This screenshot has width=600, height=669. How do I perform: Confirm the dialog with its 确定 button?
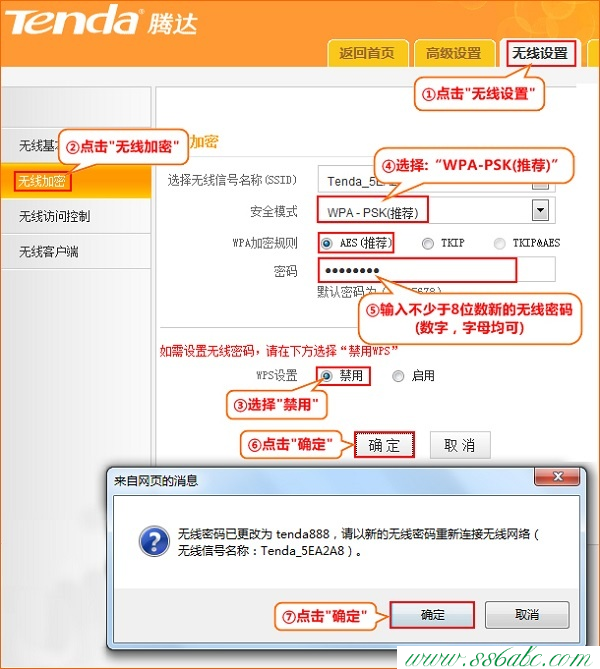click(433, 615)
